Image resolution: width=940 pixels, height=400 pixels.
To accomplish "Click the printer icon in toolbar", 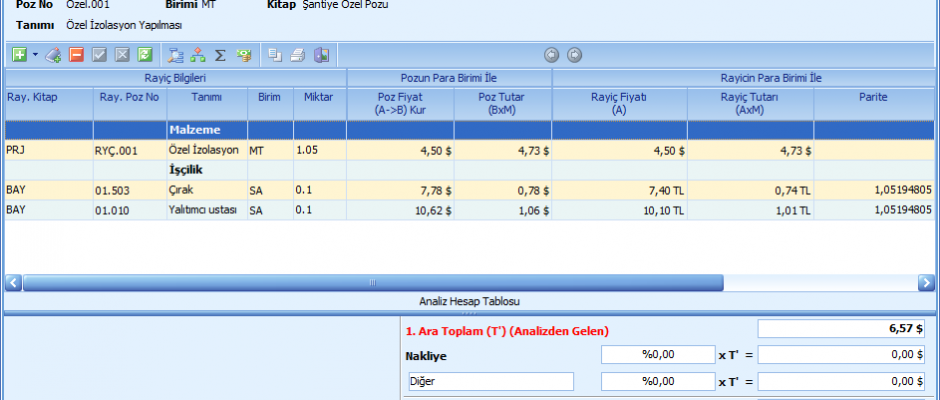I will [297, 55].
